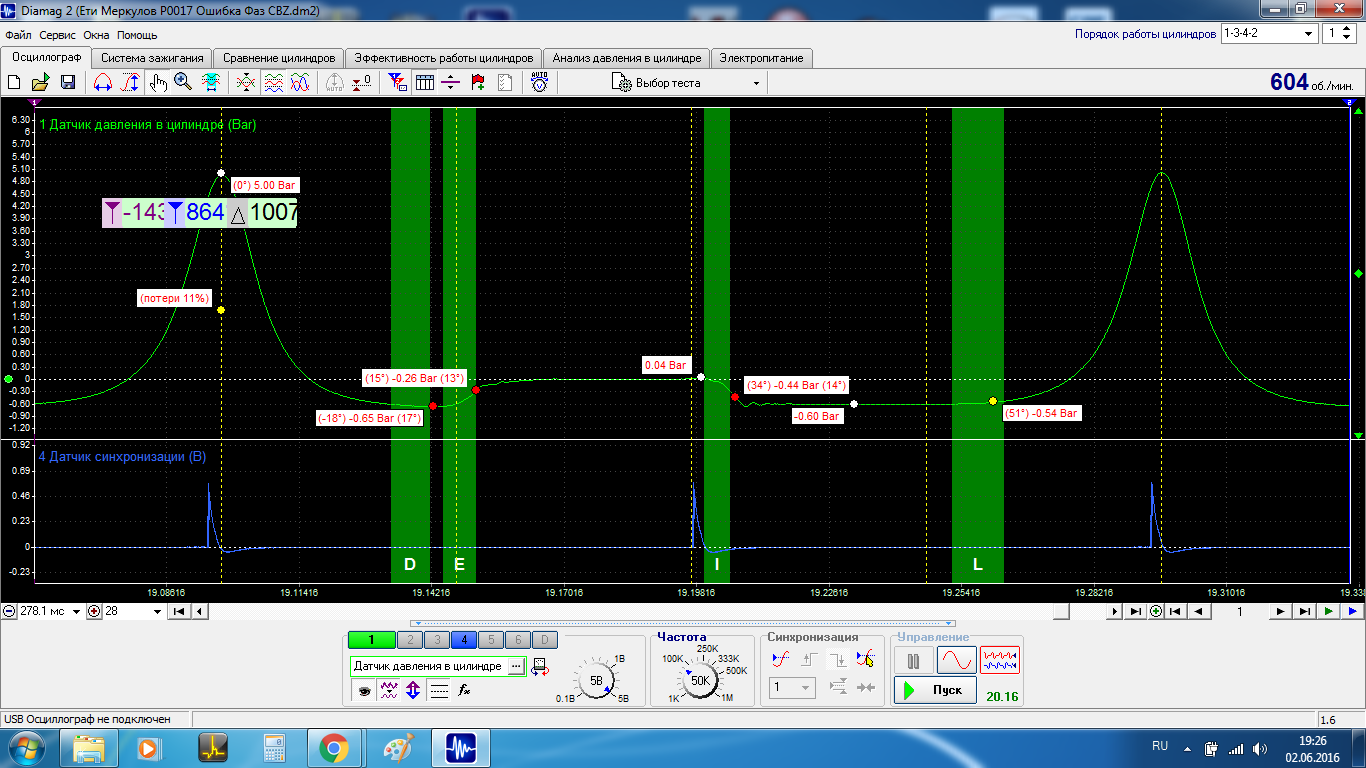Open the Анализ давления в цилиндре tab
1366x768 pixels.
627,58
